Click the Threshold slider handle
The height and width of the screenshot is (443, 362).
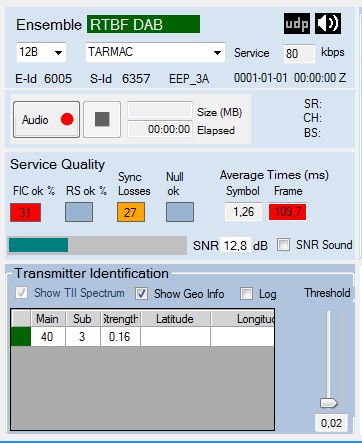click(x=329, y=403)
